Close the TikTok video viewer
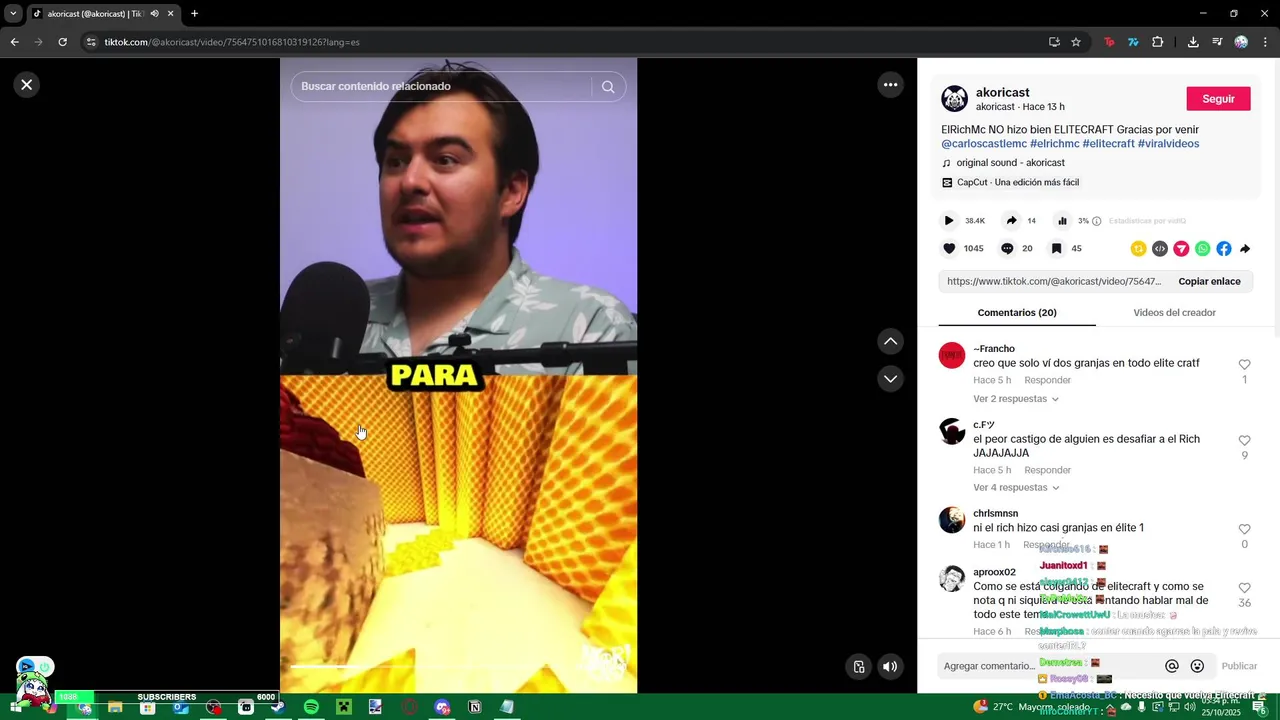This screenshot has width=1280, height=720. coord(27,85)
